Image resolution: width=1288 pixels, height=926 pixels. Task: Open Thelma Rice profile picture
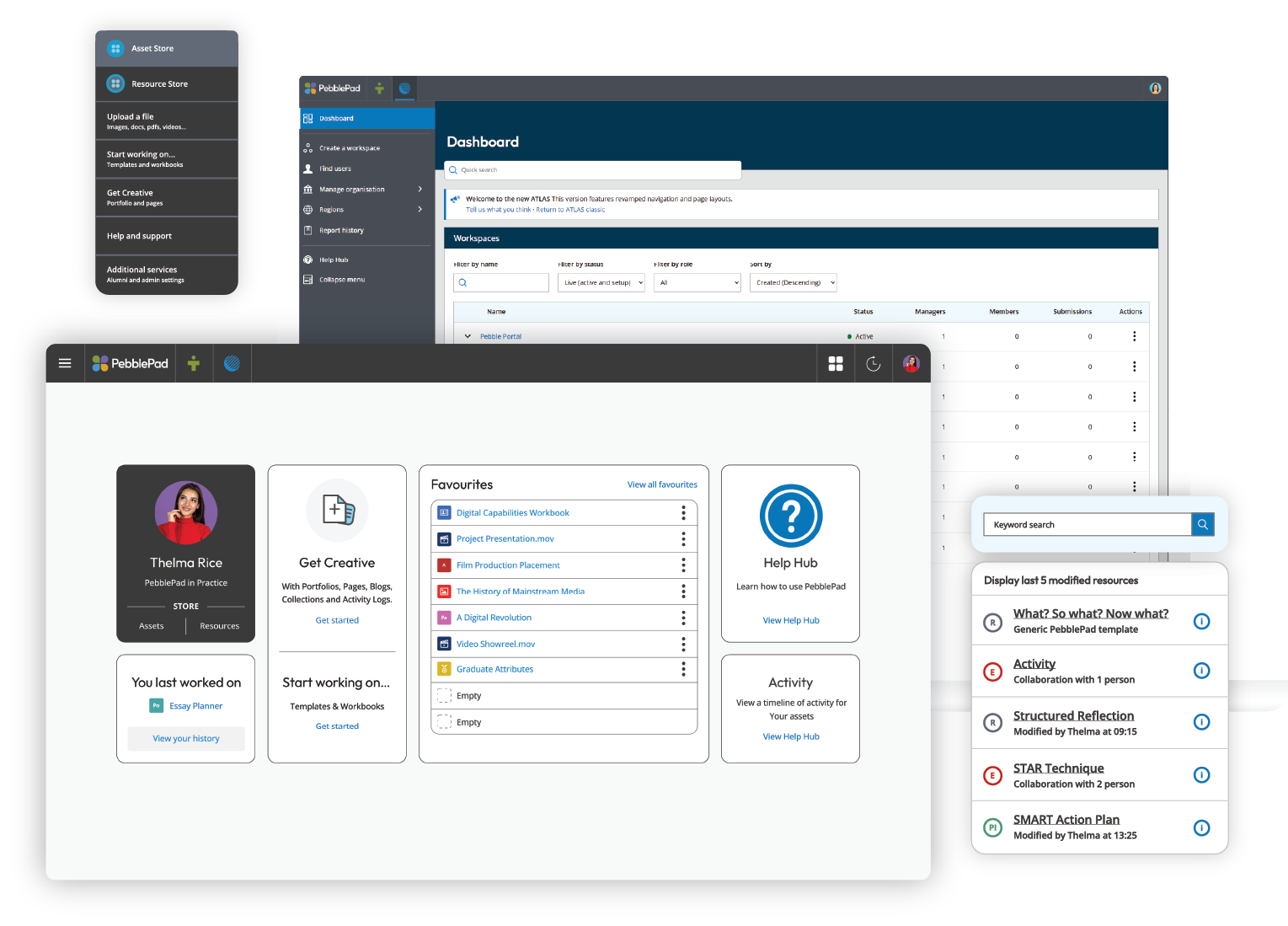[x=186, y=512]
